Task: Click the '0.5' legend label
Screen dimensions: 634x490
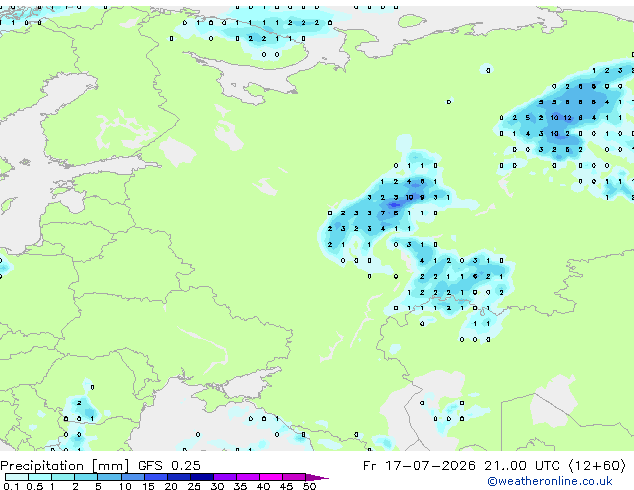Action: [35, 486]
